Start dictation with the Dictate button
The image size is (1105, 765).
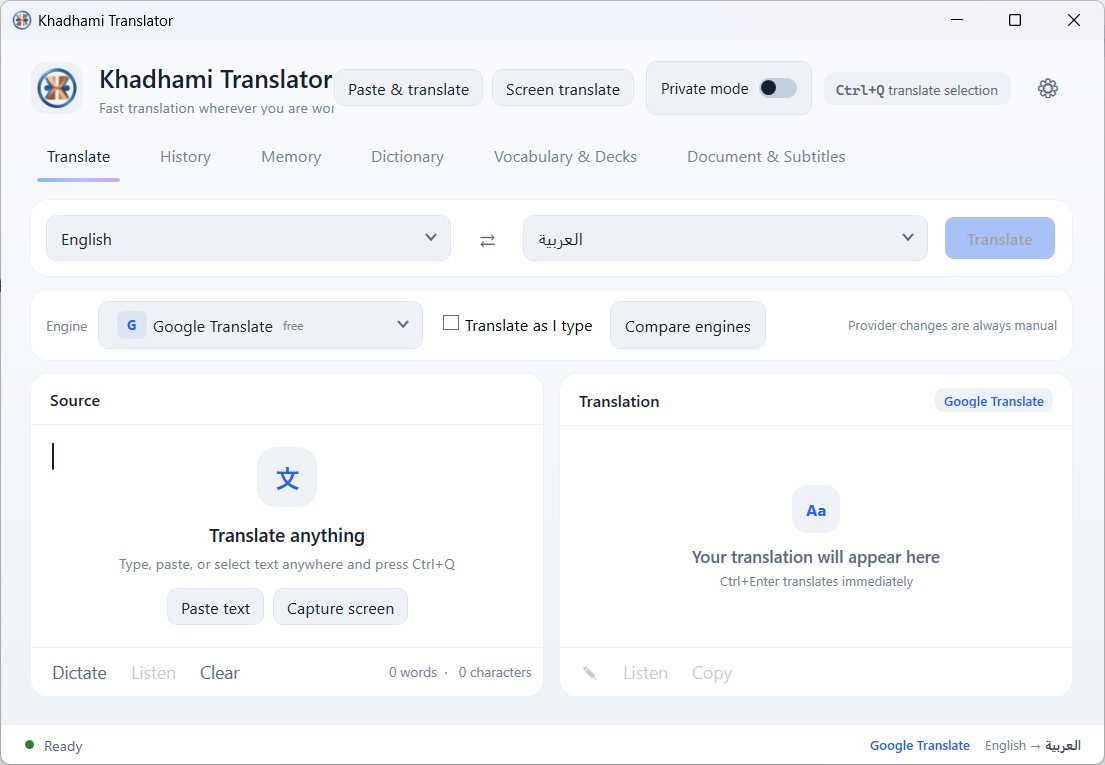click(79, 673)
